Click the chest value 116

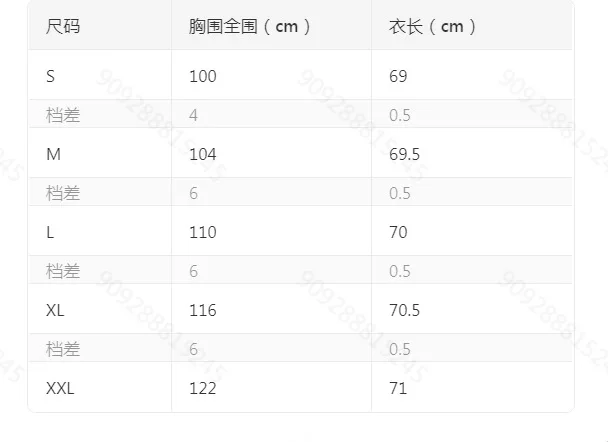pos(202,310)
